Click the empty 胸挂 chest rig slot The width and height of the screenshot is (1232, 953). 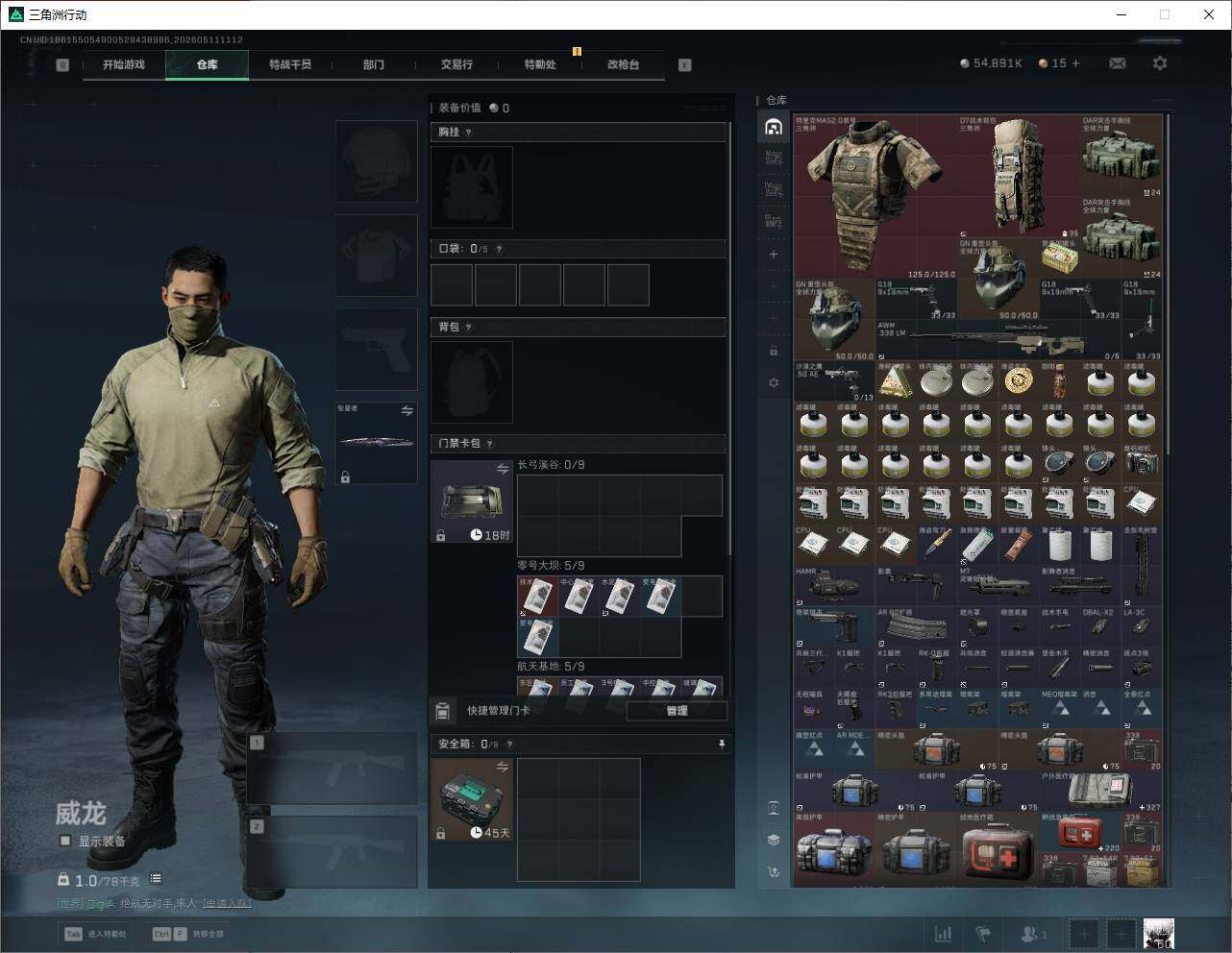472,187
